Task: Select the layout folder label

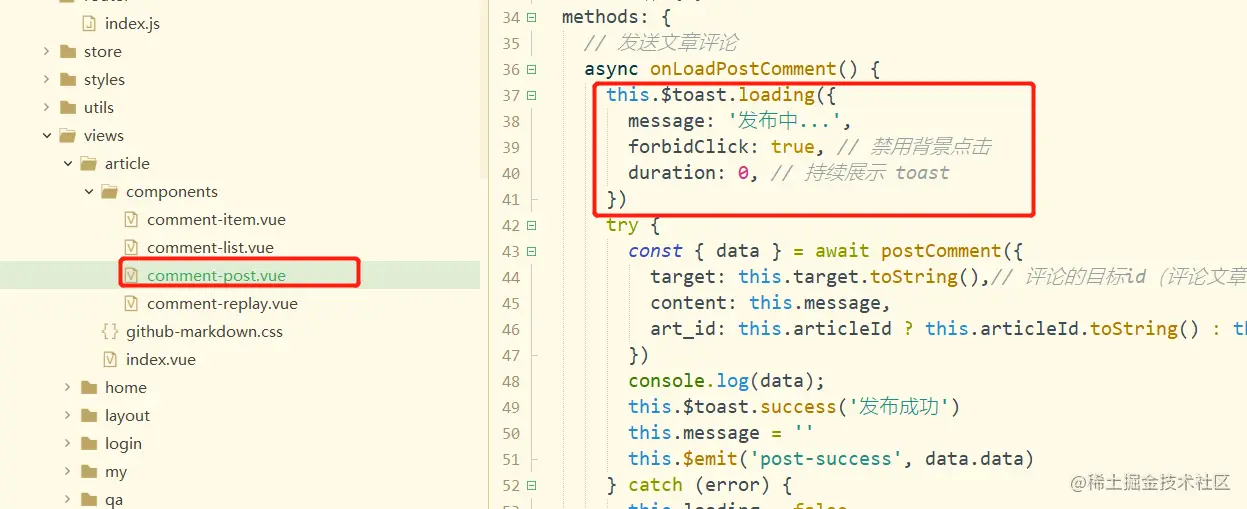Action: coord(127,416)
